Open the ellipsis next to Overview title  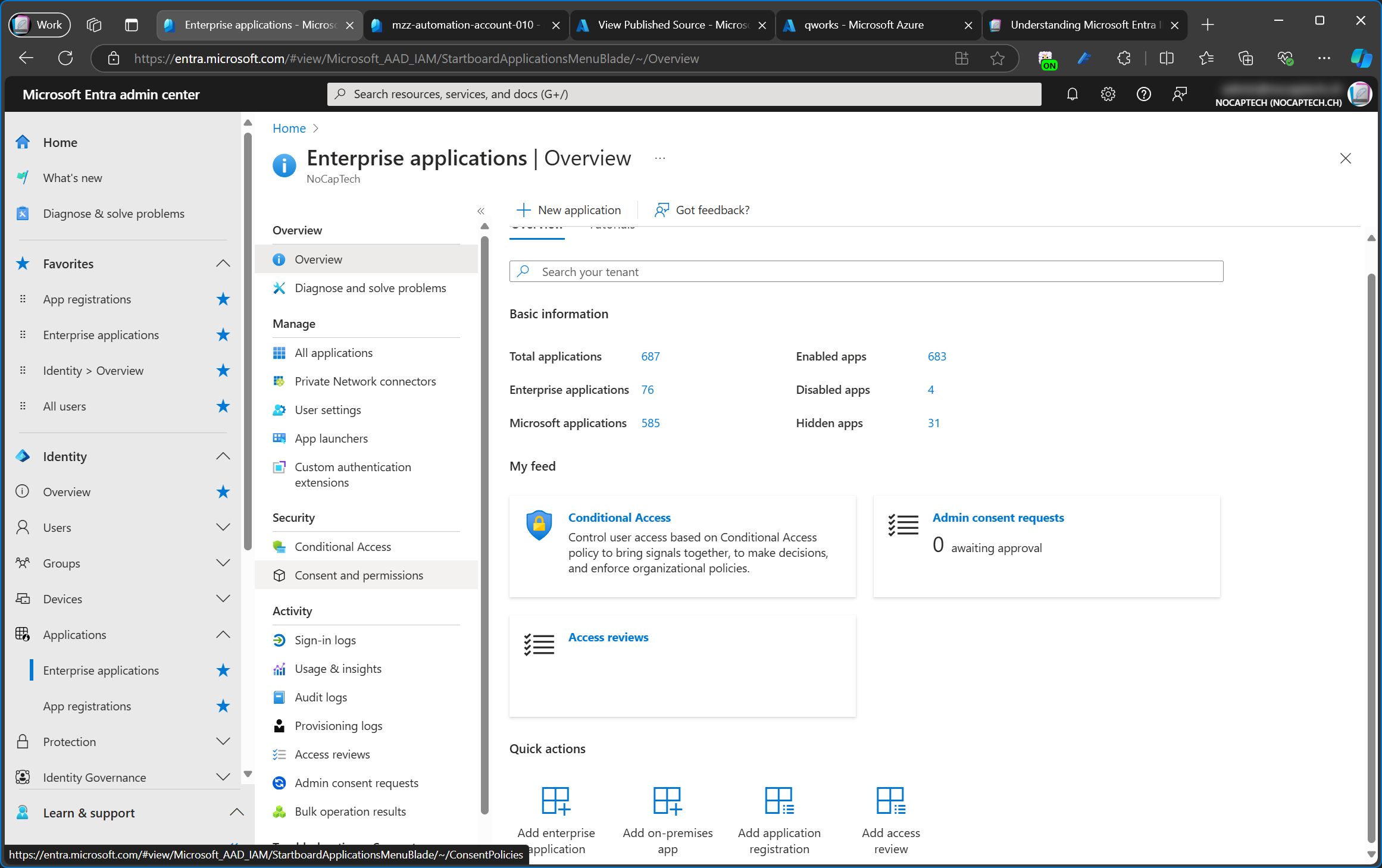click(x=659, y=158)
